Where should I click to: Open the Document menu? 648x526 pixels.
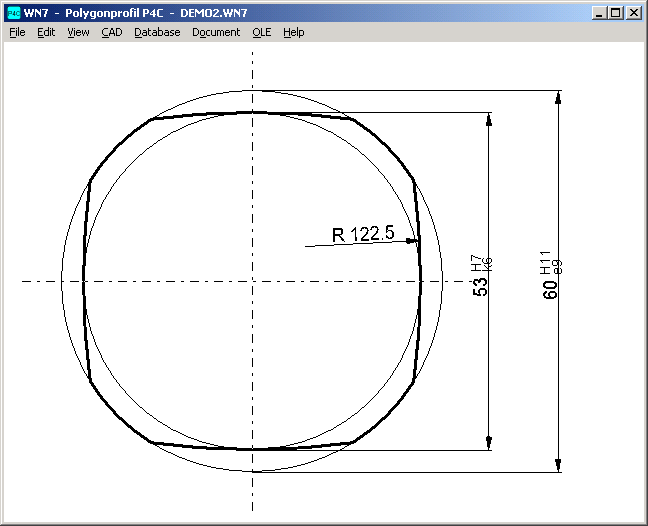[216, 32]
